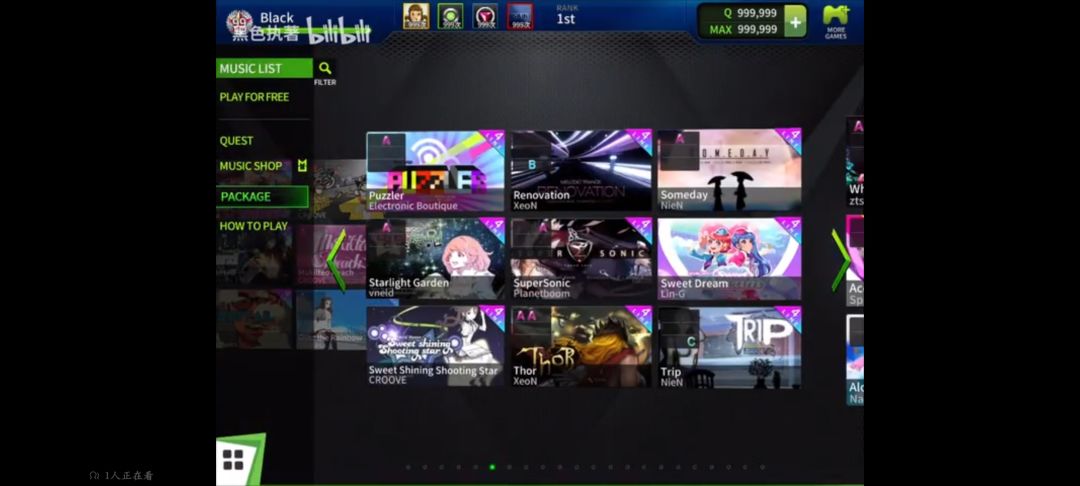Screen dimensions: 1080x486
Task: Select the Sweet Dream song card
Action: pyautogui.click(x=729, y=259)
